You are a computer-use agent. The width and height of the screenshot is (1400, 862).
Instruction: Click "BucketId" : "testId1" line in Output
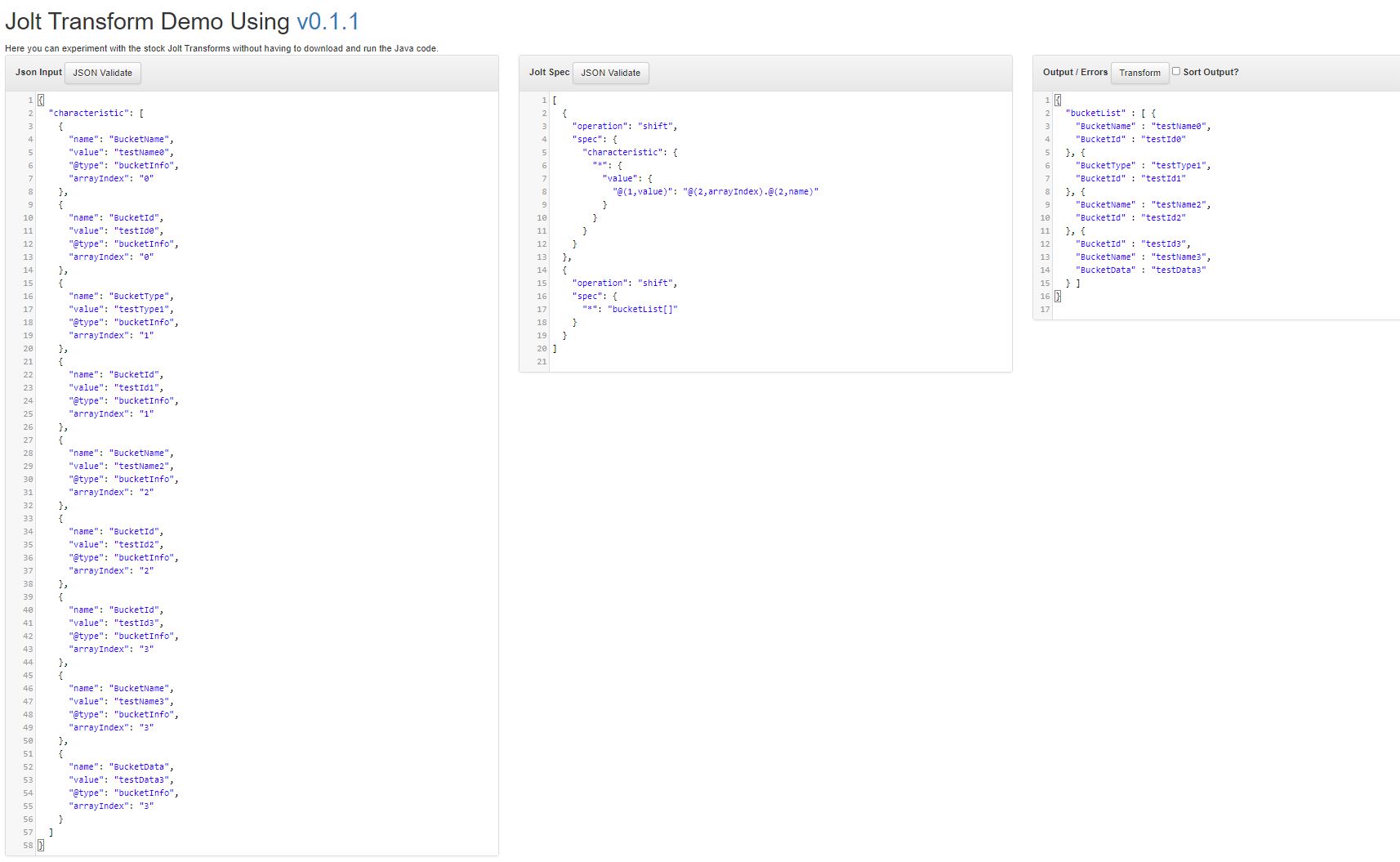[x=1131, y=178]
